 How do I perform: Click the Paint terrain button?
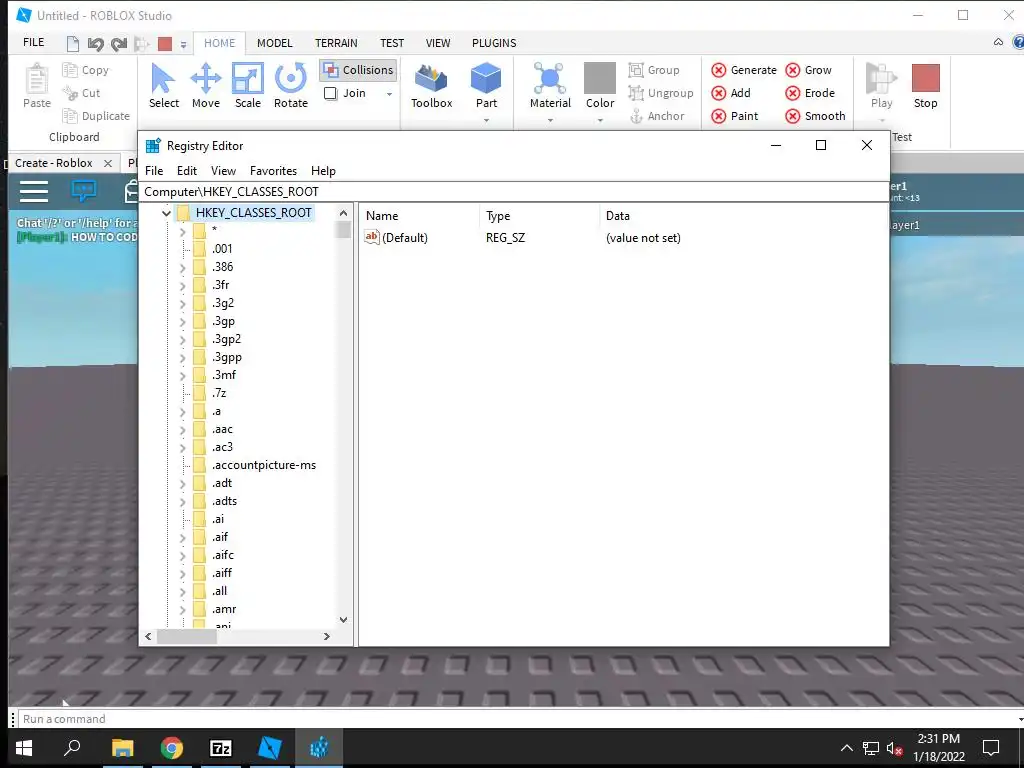tap(735, 116)
